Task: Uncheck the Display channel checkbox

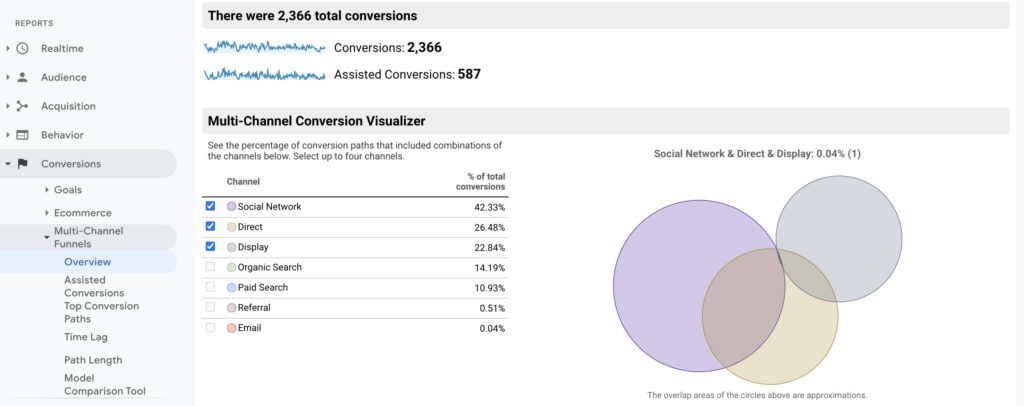Action: tap(210, 246)
